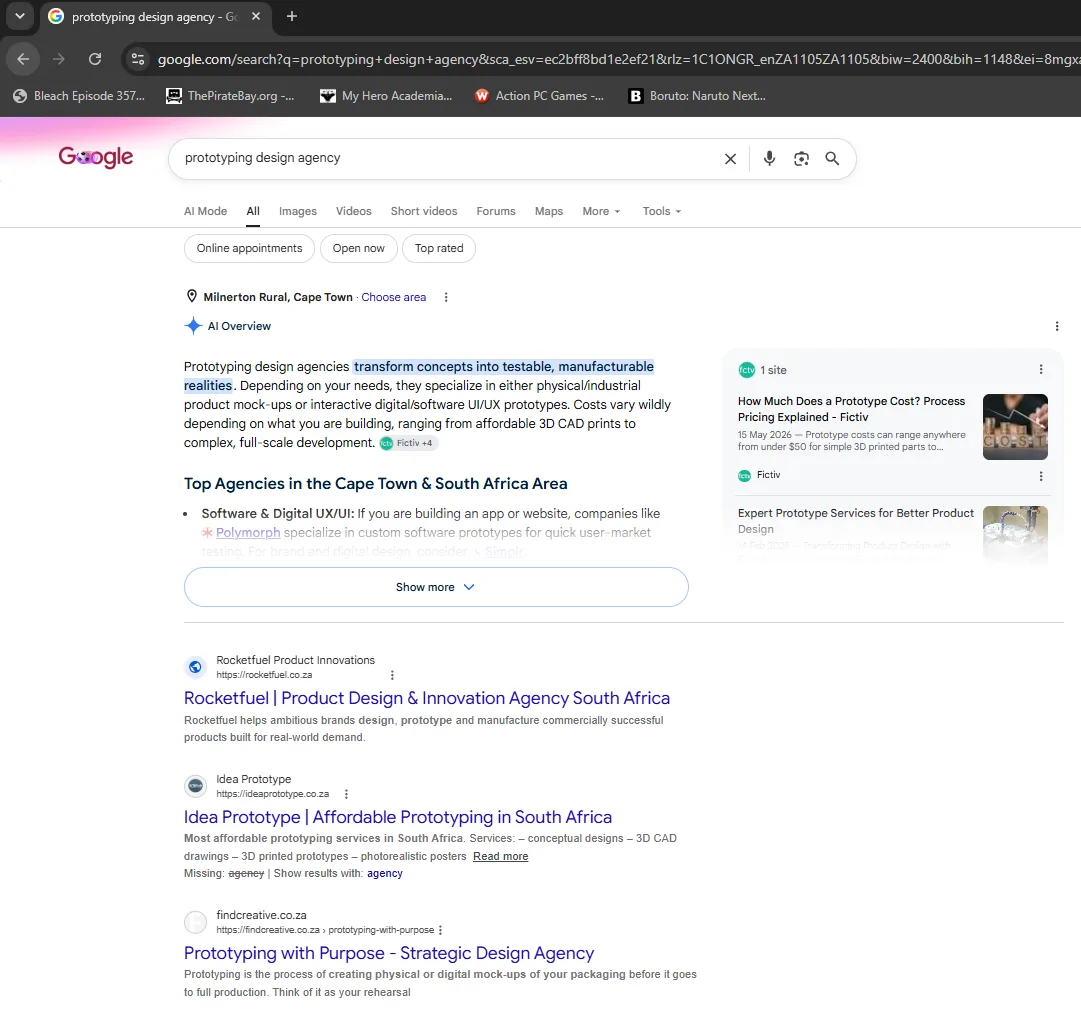
Task: Open the tab search chevron in title bar
Action: click(x=20, y=16)
